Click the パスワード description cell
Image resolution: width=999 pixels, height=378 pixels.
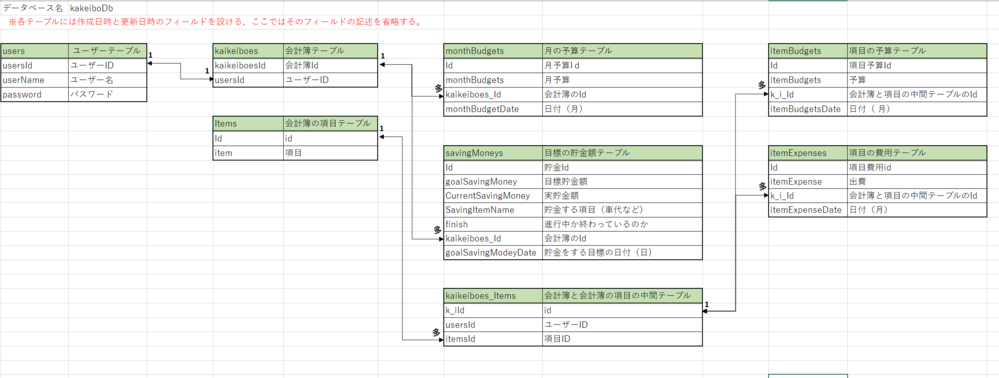pos(108,94)
